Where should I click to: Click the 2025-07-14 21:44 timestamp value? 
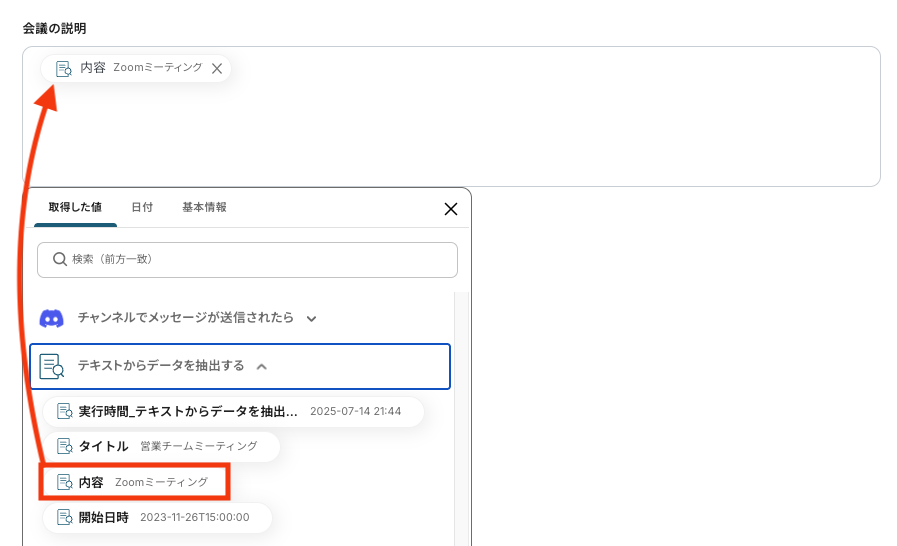click(355, 412)
